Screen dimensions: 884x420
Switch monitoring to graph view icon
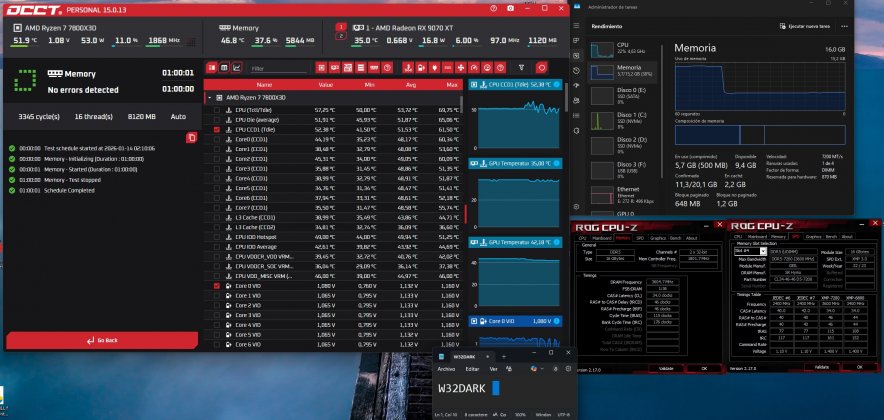[x=237, y=68]
